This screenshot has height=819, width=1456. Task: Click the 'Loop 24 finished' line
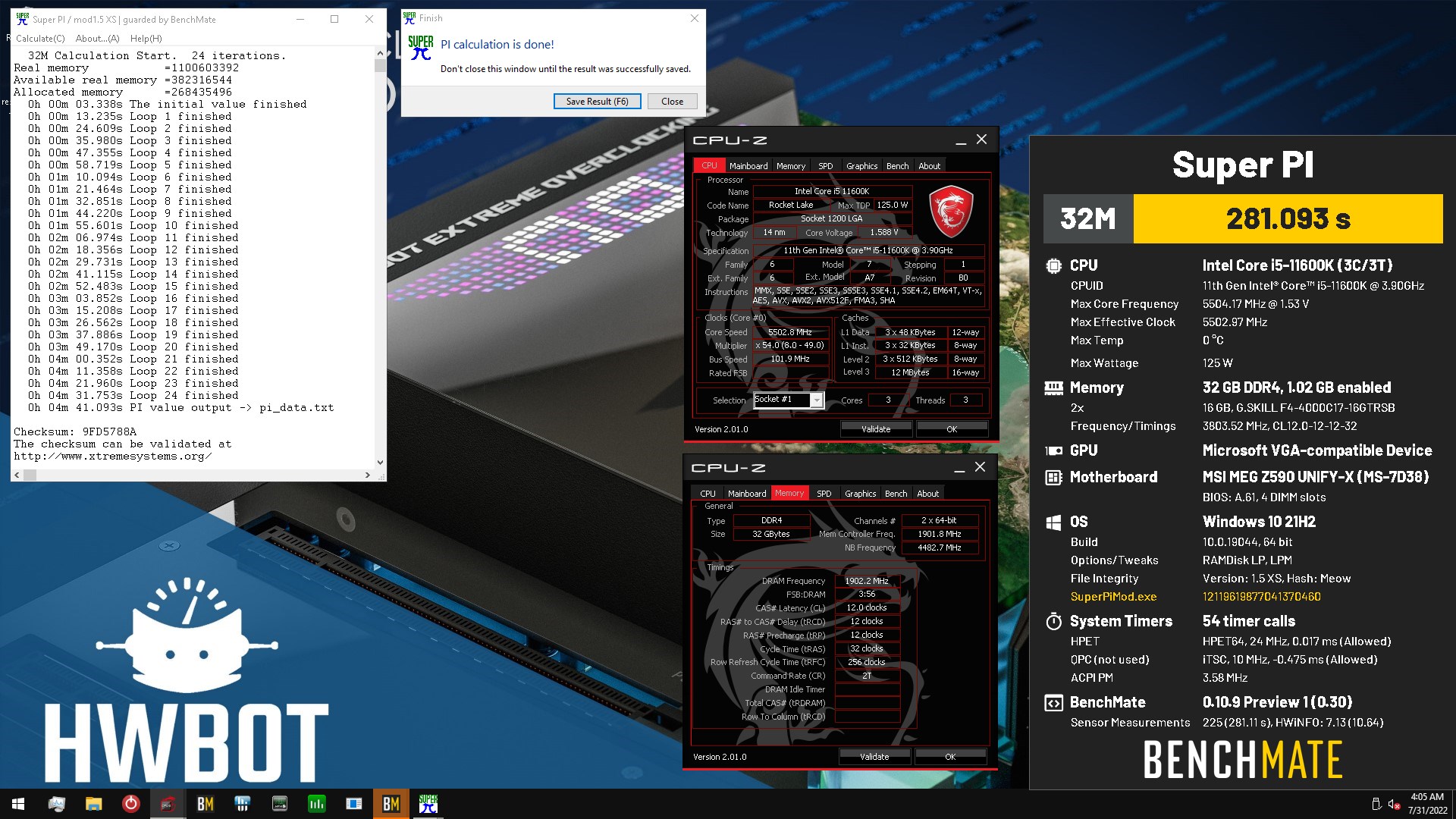click(x=133, y=396)
